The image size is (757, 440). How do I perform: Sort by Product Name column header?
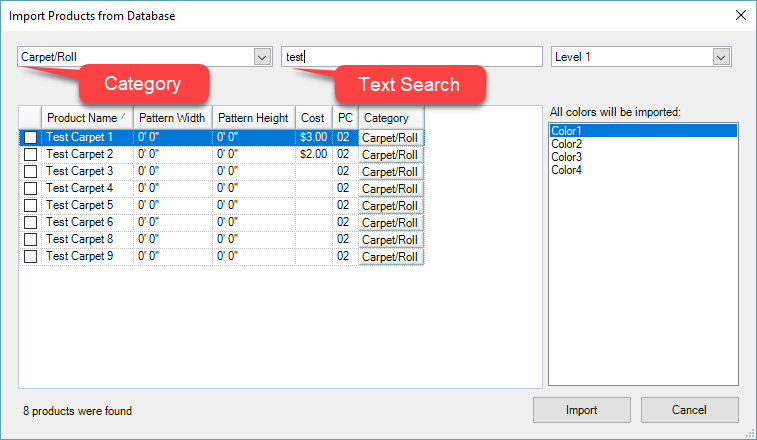coord(87,118)
